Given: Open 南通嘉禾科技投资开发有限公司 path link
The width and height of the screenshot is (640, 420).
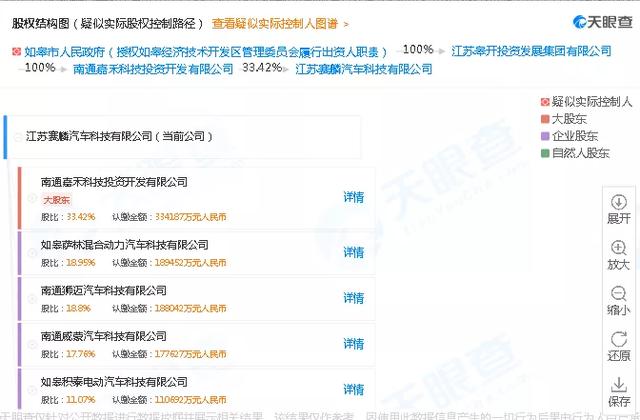Looking at the screenshot, I should (153, 69).
